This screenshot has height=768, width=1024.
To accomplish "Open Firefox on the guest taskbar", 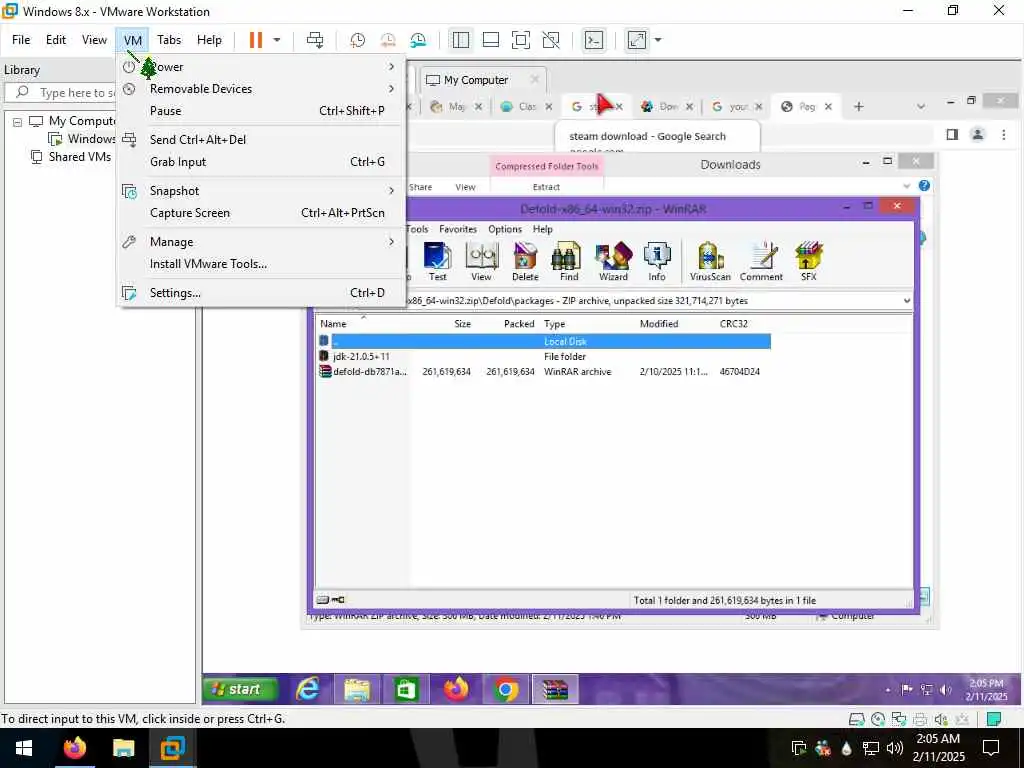I will click(x=456, y=690).
